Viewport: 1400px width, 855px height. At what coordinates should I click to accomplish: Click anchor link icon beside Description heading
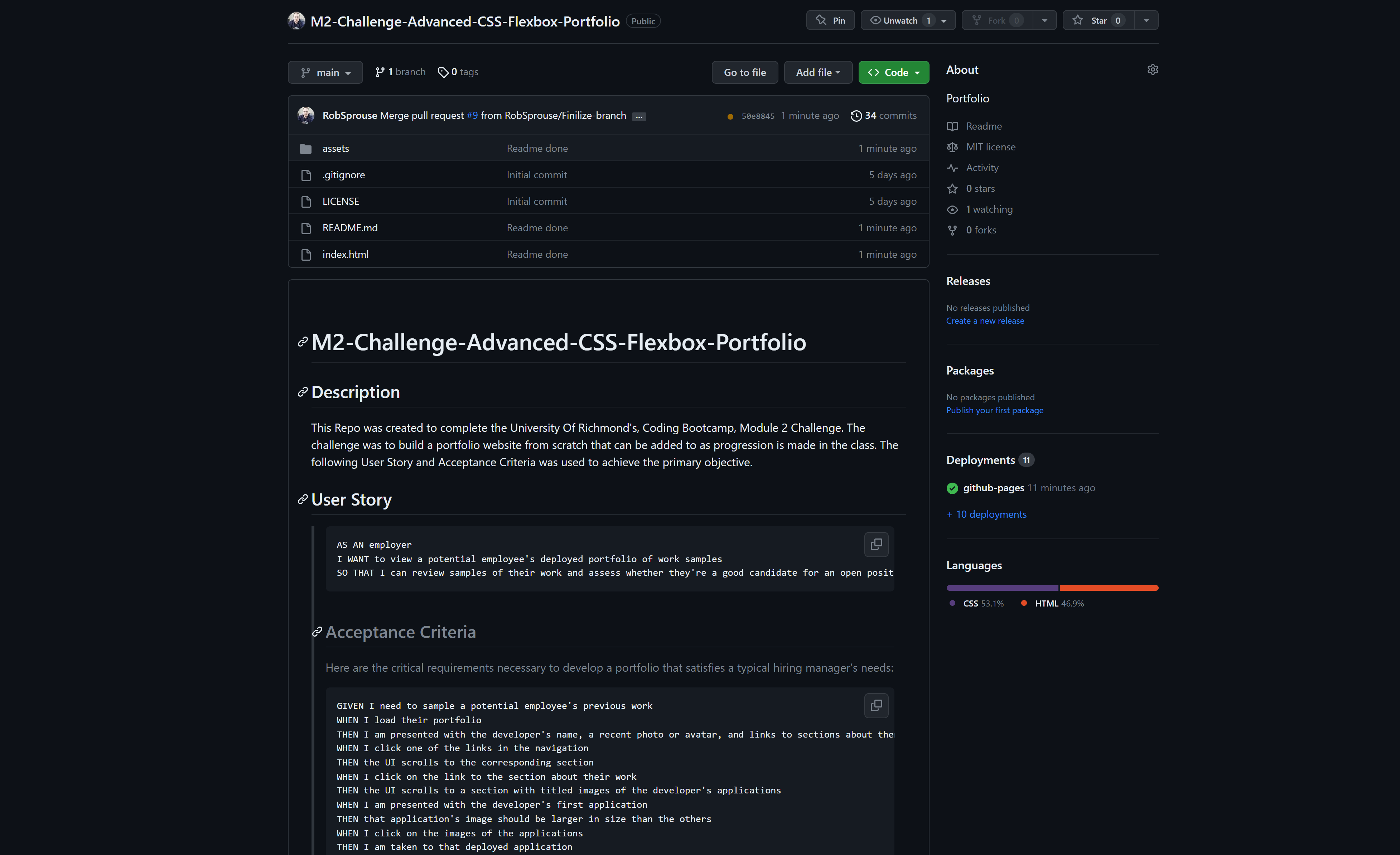point(302,392)
